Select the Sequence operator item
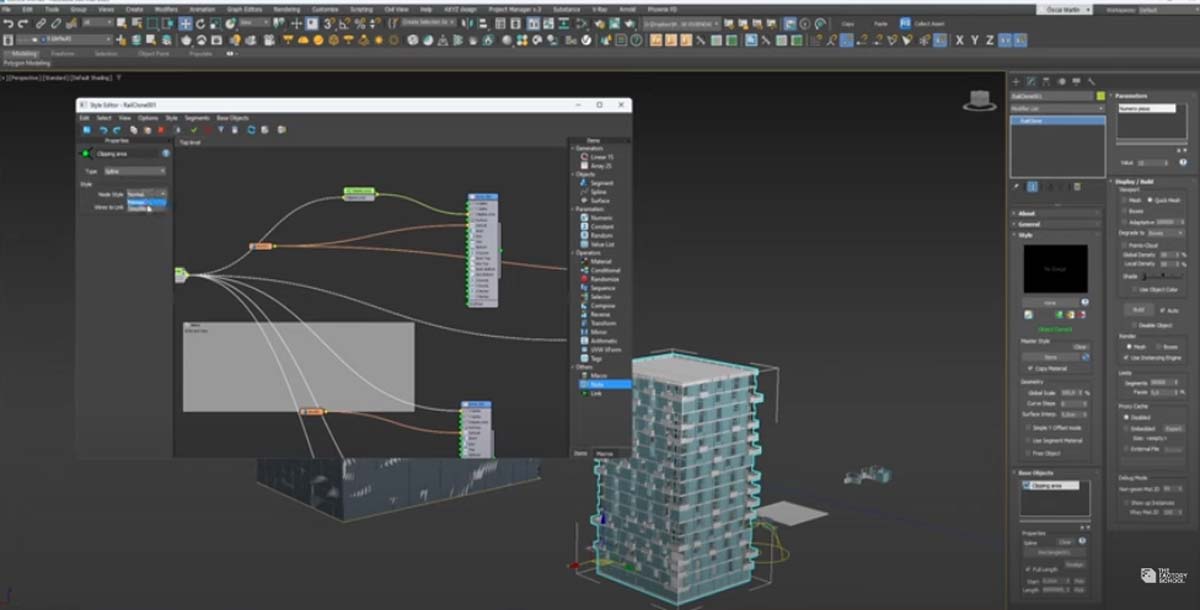Image resolution: width=1200 pixels, height=610 pixels. (x=598, y=288)
